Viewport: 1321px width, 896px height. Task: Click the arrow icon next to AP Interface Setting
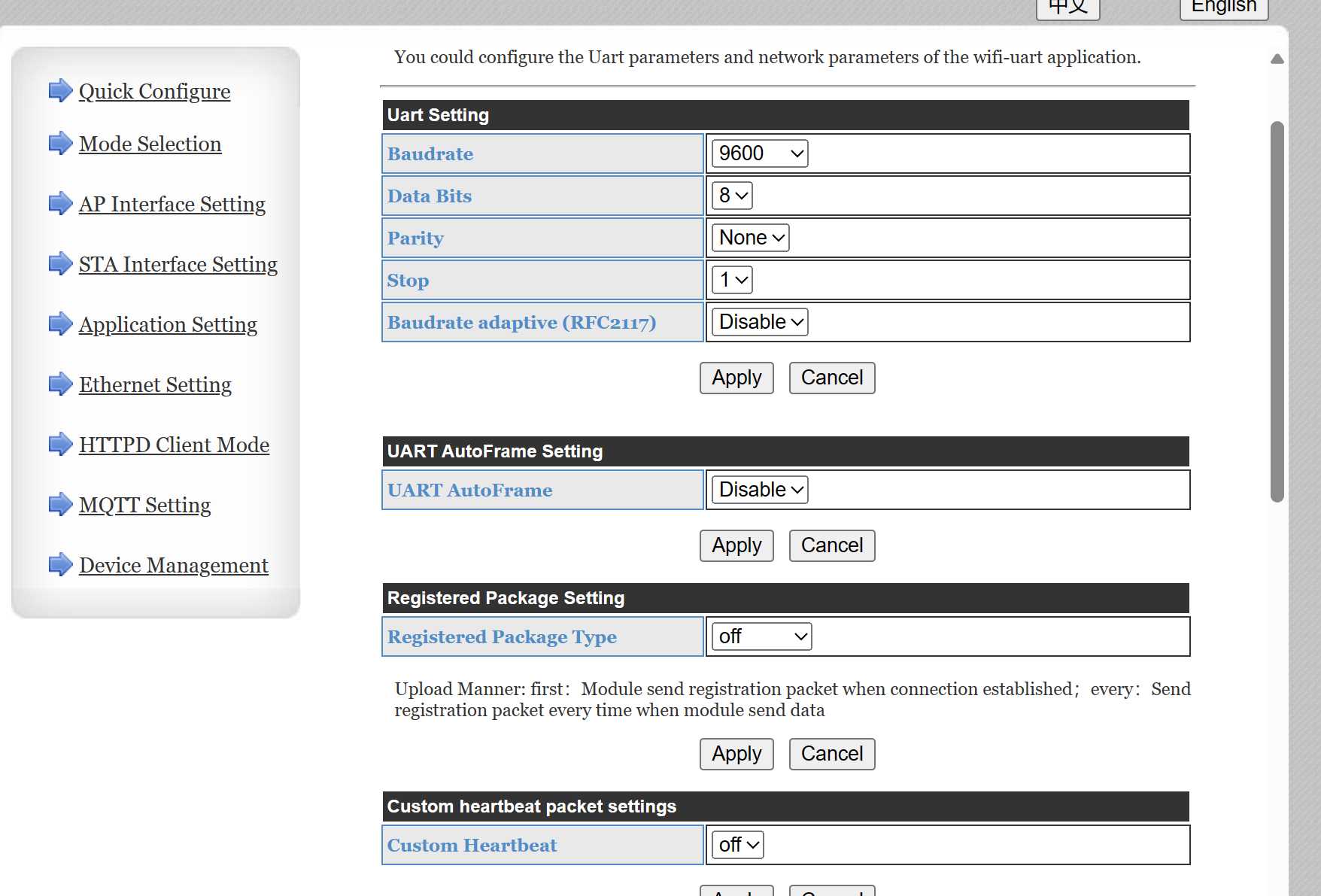click(x=60, y=204)
